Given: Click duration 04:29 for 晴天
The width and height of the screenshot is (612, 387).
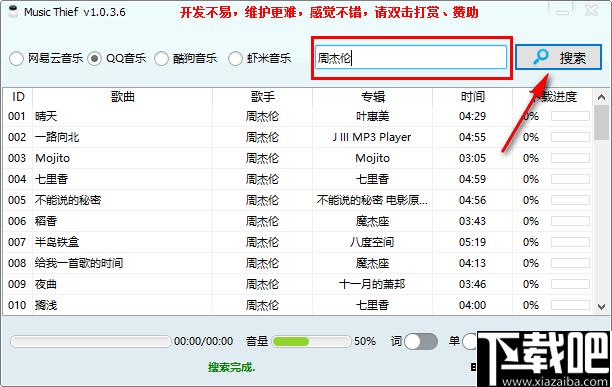Looking at the screenshot, I should tap(472, 116).
